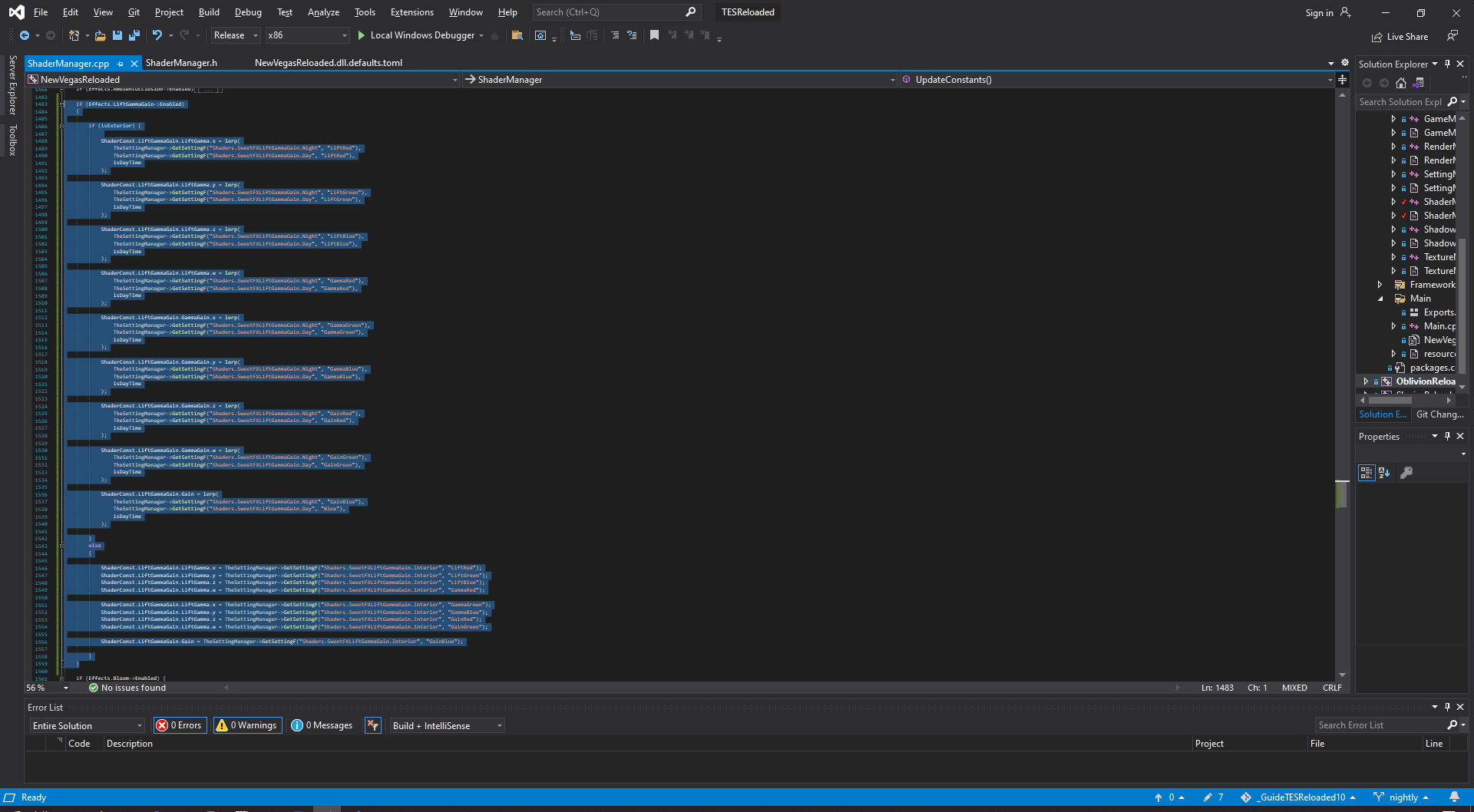Open the account settings person icon

pyautogui.click(x=1345, y=12)
